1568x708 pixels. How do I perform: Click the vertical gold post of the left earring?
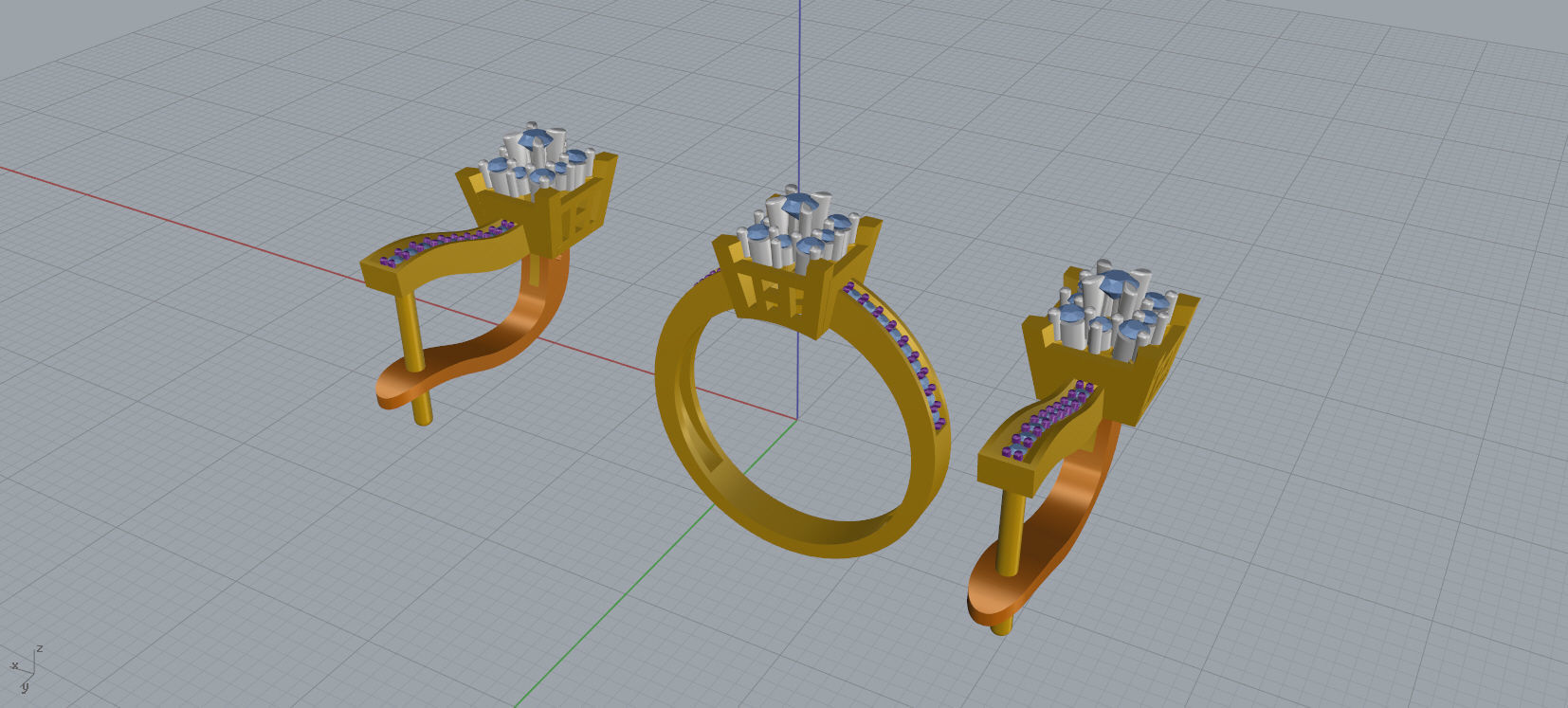tap(415, 355)
